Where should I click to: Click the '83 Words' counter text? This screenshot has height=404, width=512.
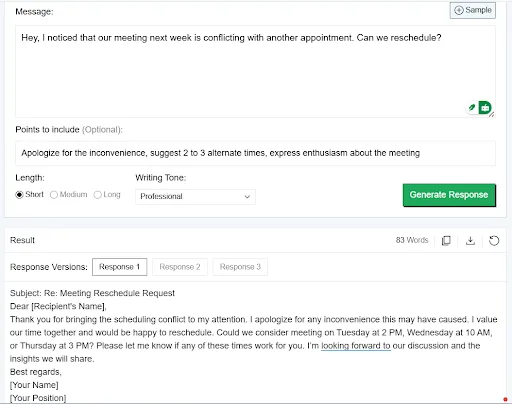click(x=412, y=240)
